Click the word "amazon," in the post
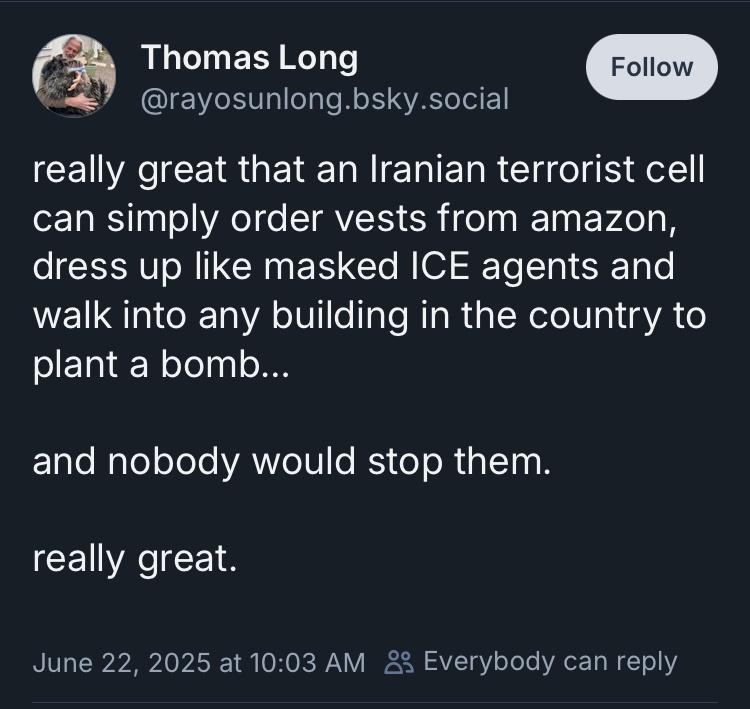750x709 pixels. coord(611,218)
